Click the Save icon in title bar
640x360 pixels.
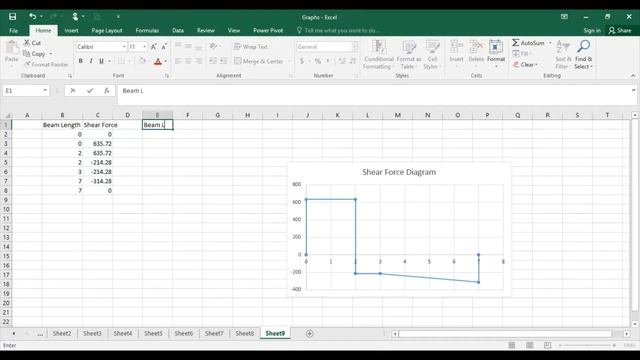[x=13, y=17]
